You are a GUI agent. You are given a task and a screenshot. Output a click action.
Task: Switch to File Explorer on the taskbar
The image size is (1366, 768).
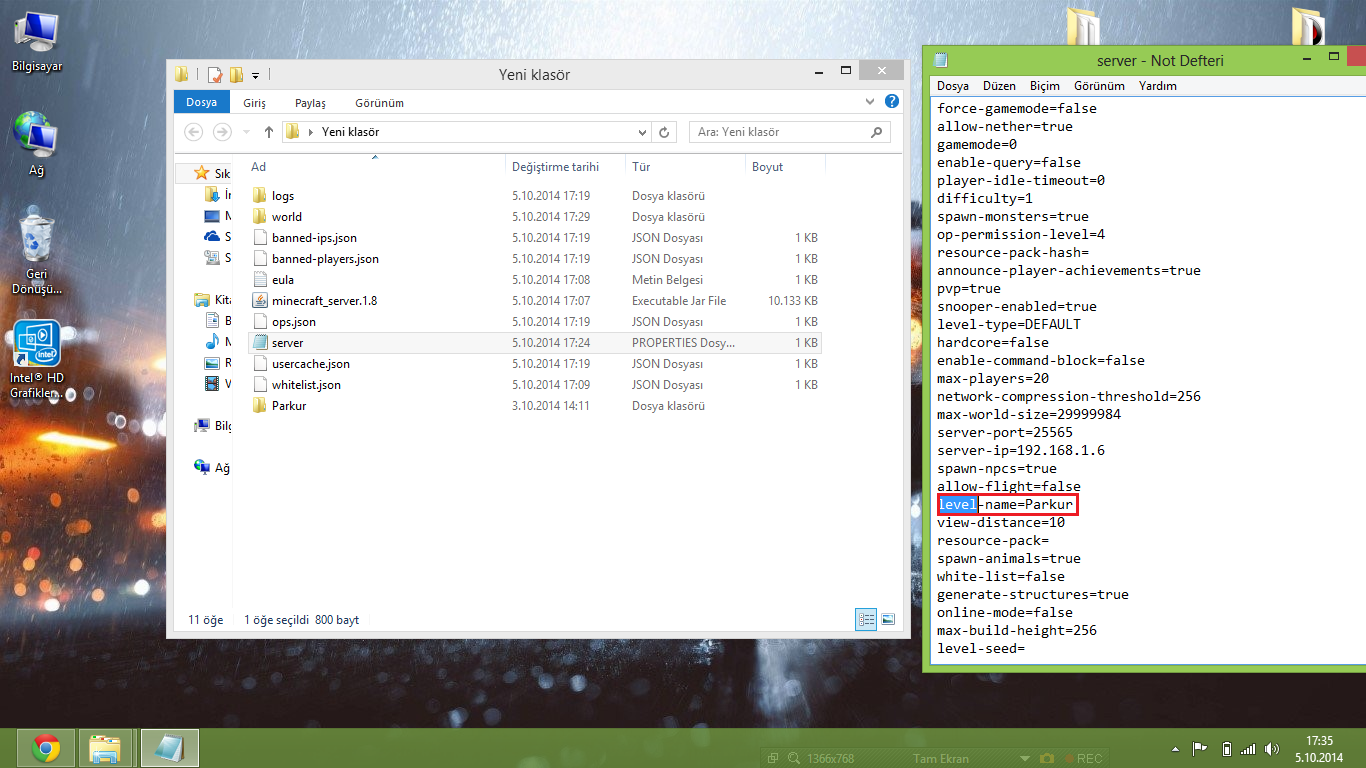click(x=106, y=748)
